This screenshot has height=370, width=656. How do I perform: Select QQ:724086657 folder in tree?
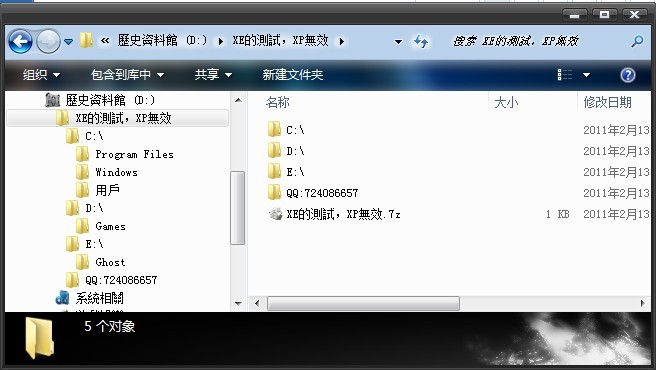(121, 280)
